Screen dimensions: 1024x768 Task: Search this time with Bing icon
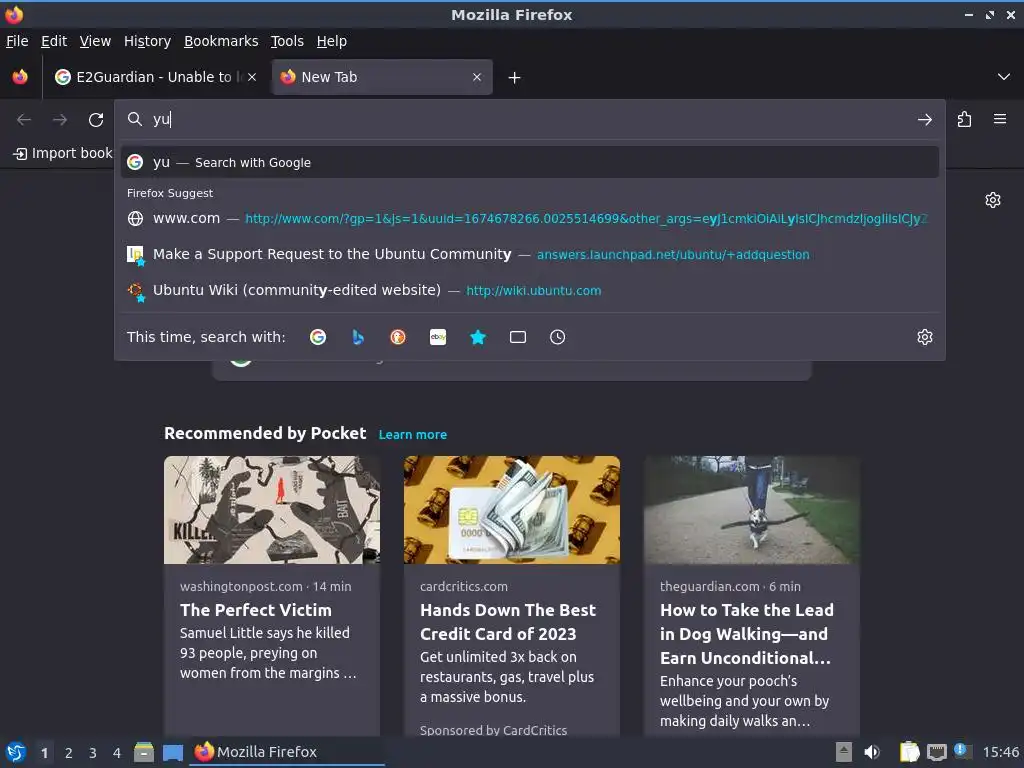tap(358, 337)
